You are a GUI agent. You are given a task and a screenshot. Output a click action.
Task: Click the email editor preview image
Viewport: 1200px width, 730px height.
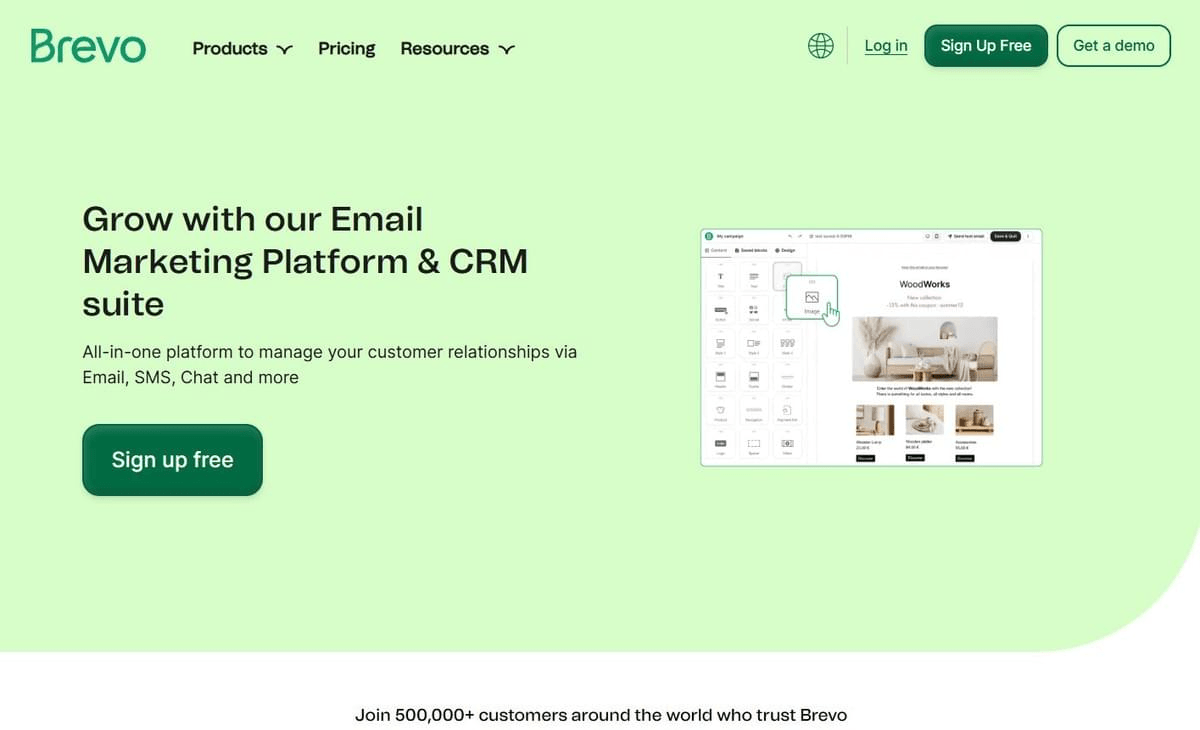(x=871, y=347)
